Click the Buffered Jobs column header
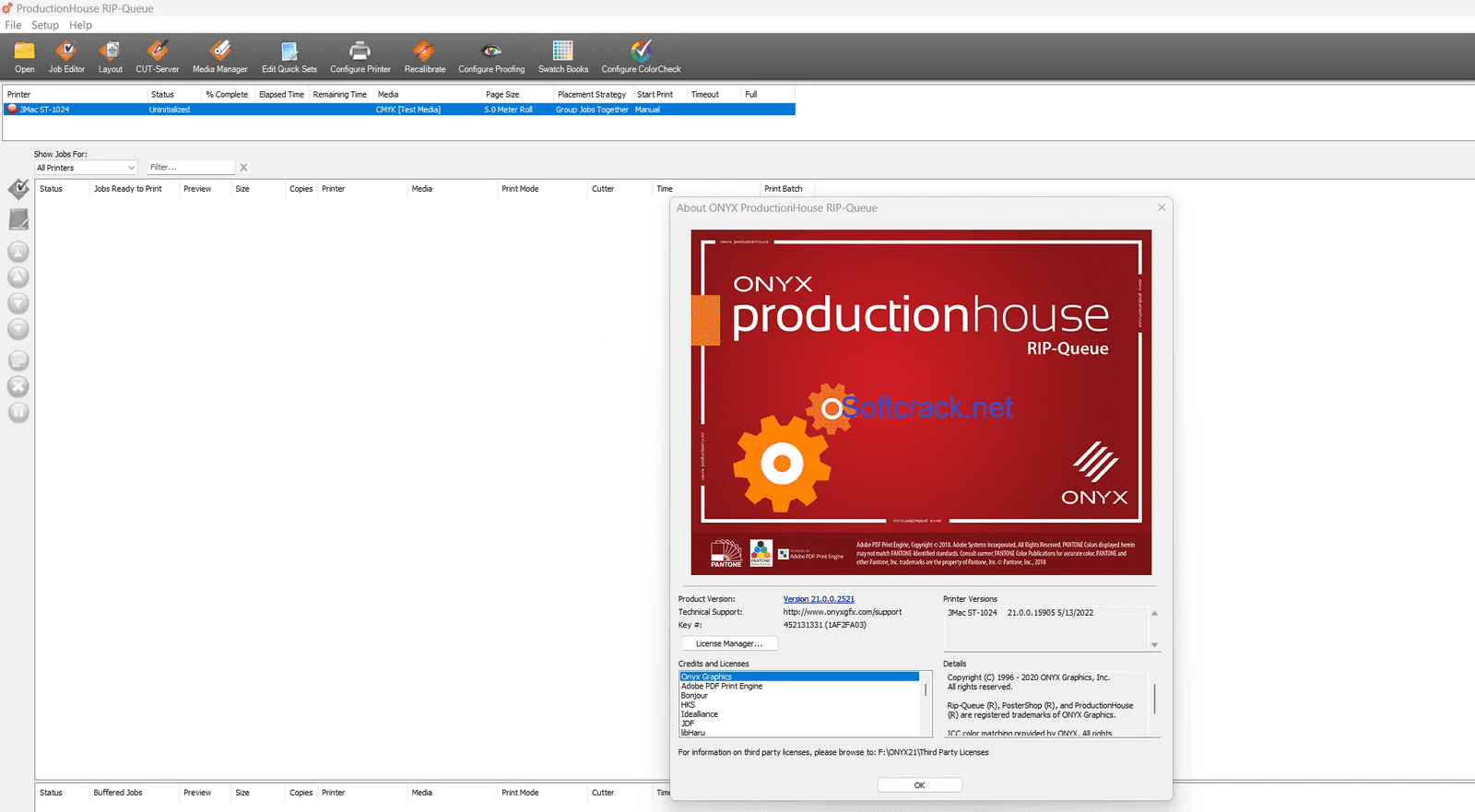This screenshot has height=812, width=1475. (118, 793)
